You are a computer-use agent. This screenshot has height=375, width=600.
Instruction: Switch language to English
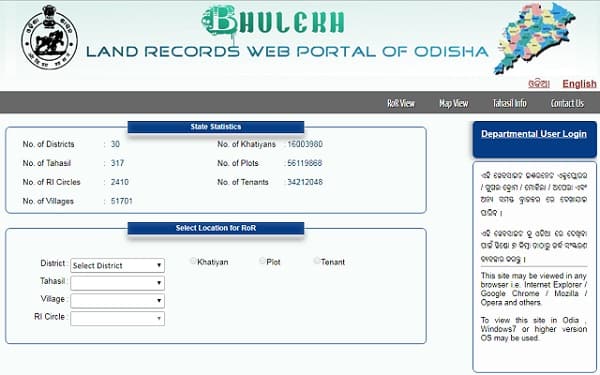579,84
